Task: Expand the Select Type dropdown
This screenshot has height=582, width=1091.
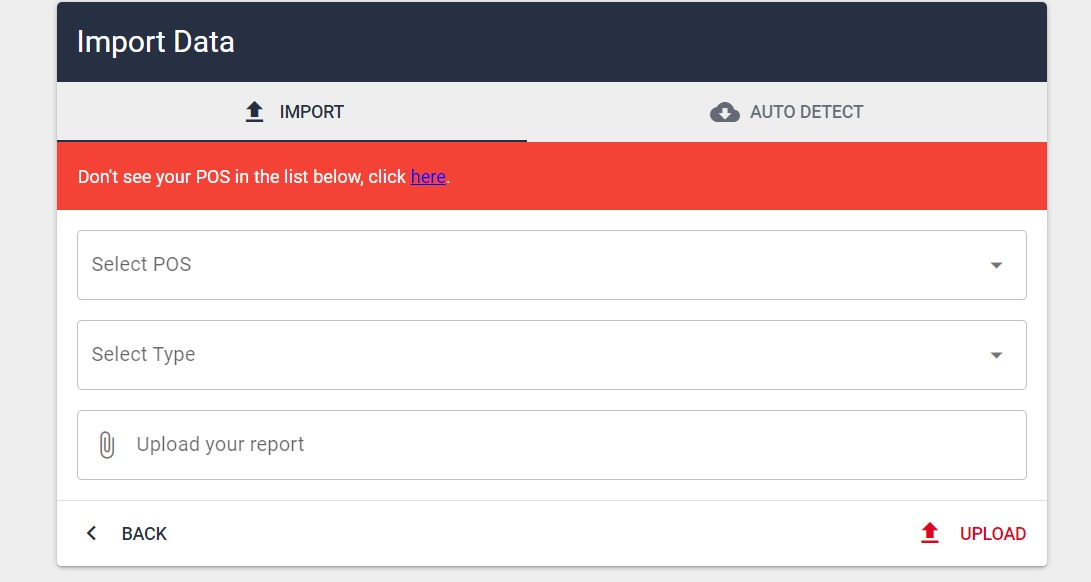Action: (x=552, y=355)
